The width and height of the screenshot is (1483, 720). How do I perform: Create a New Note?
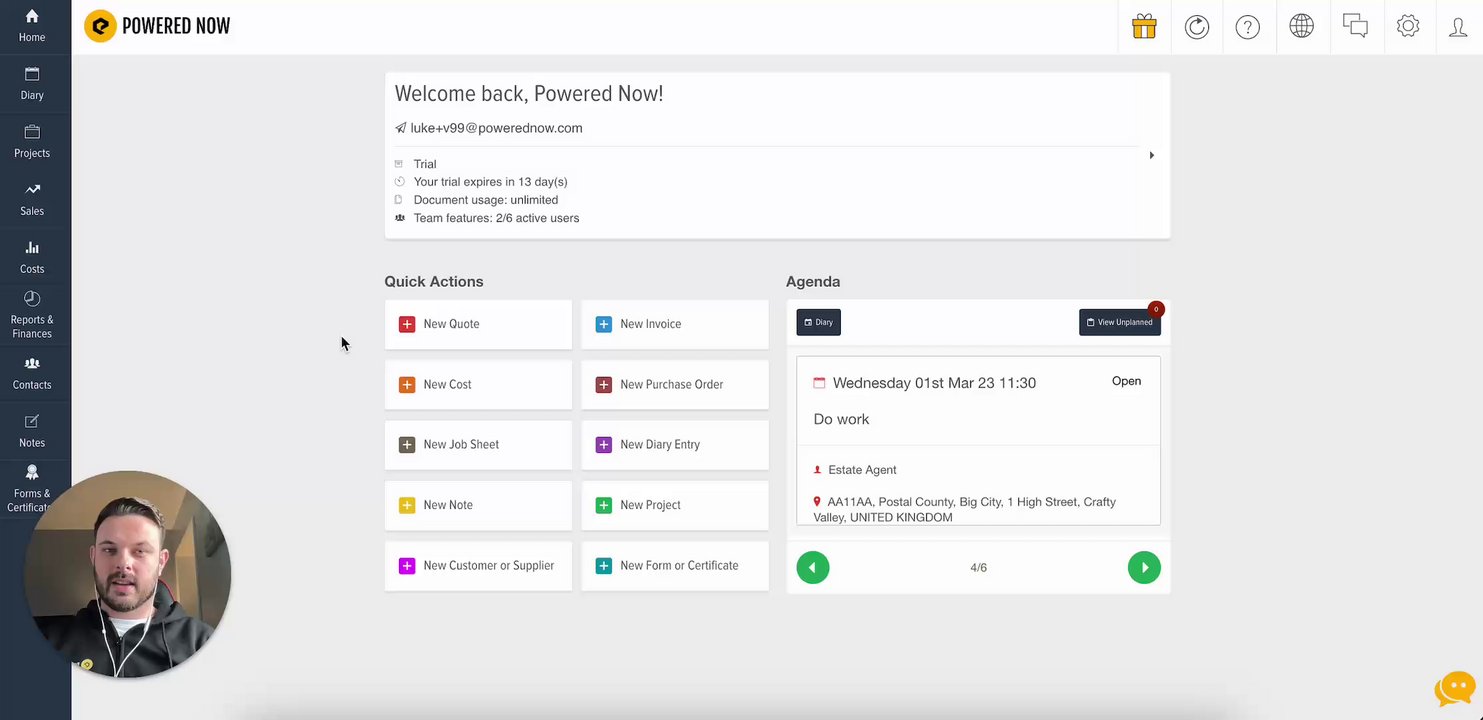click(478, 505)
